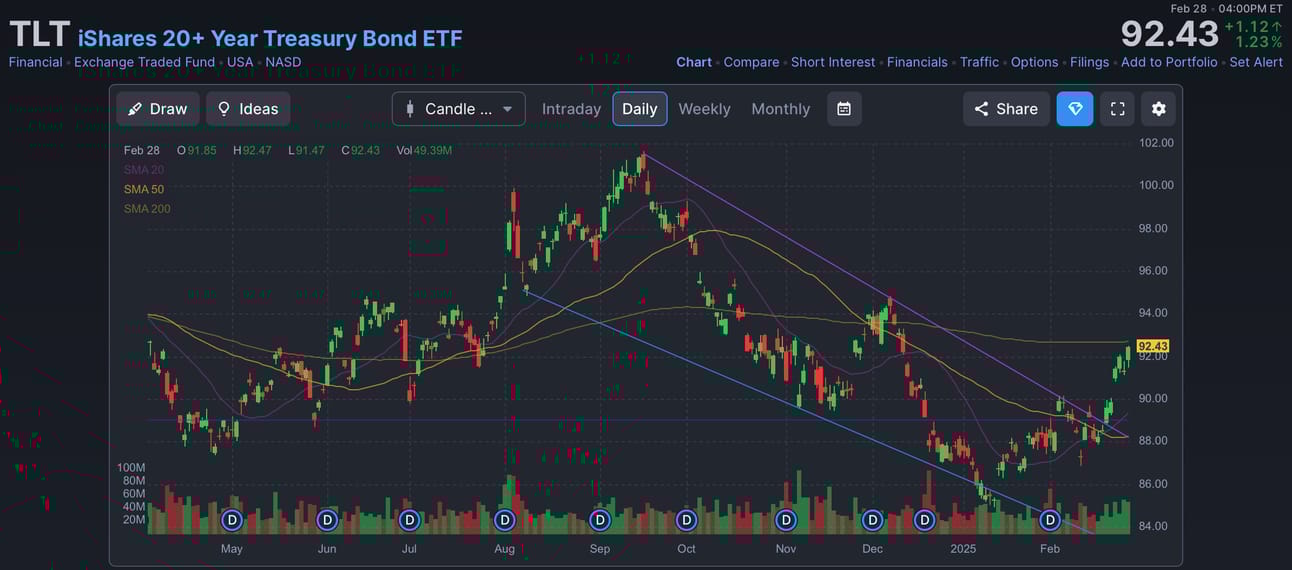Open the Compare link

(751, 62)
